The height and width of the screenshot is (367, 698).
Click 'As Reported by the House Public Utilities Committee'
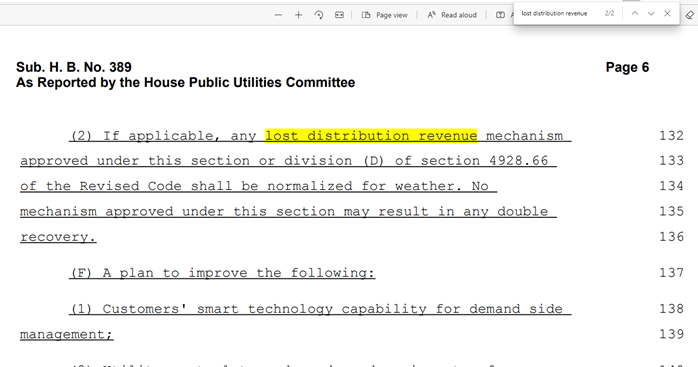(x=186, y=83)
